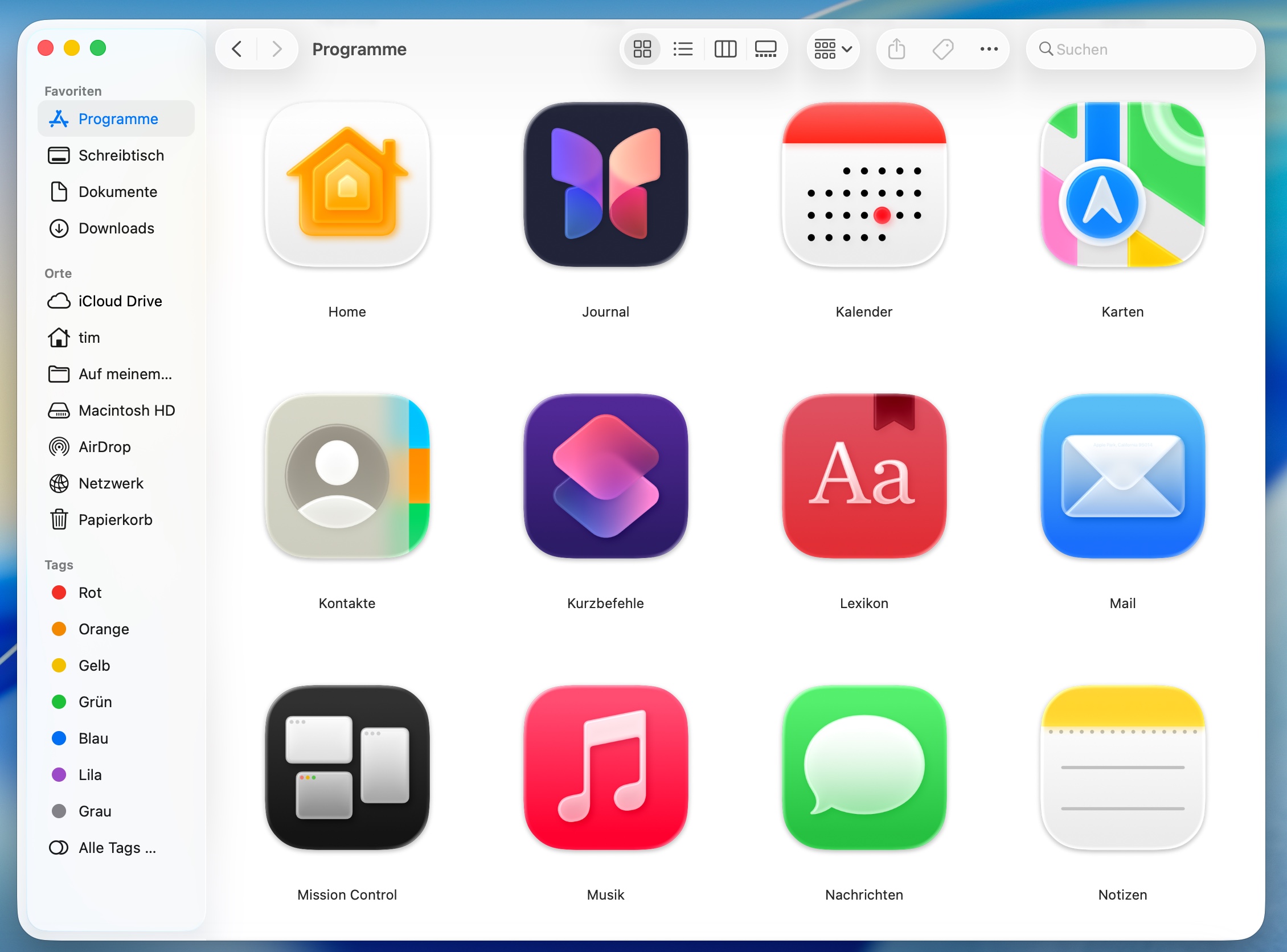Click the share icon in toolbar
This screenshot has width=1287, height=952.
896,49
